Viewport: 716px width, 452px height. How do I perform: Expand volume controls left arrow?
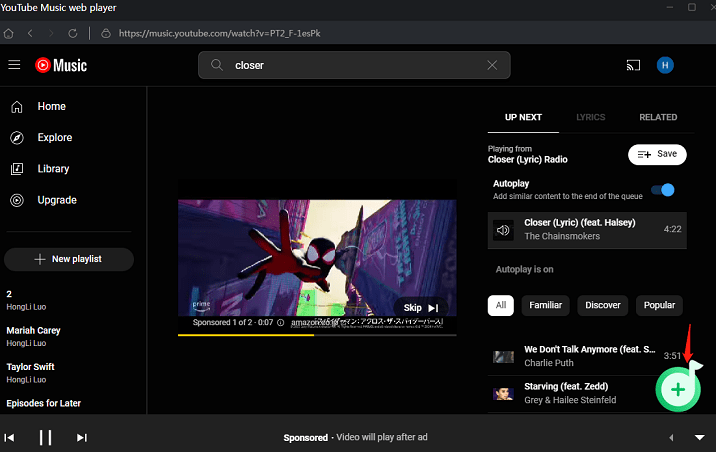click(x=671, y=437)
